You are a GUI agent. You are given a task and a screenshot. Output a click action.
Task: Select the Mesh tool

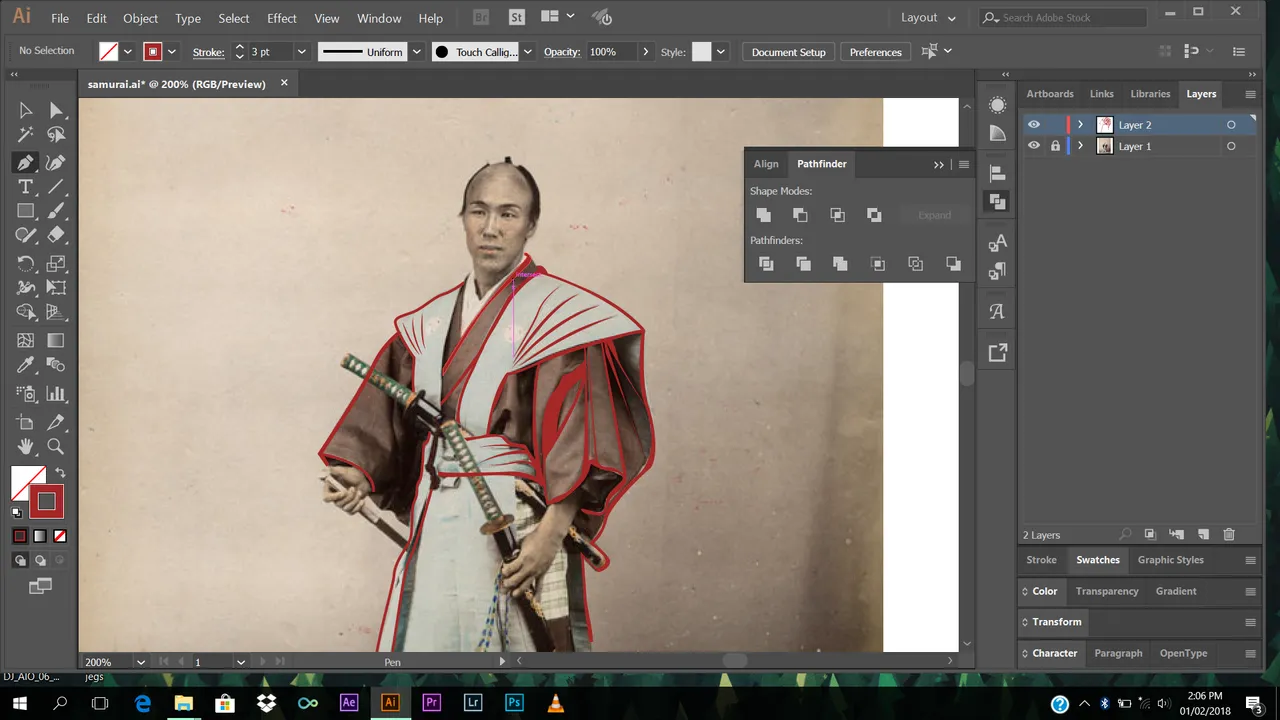click(x=26, y=341)
